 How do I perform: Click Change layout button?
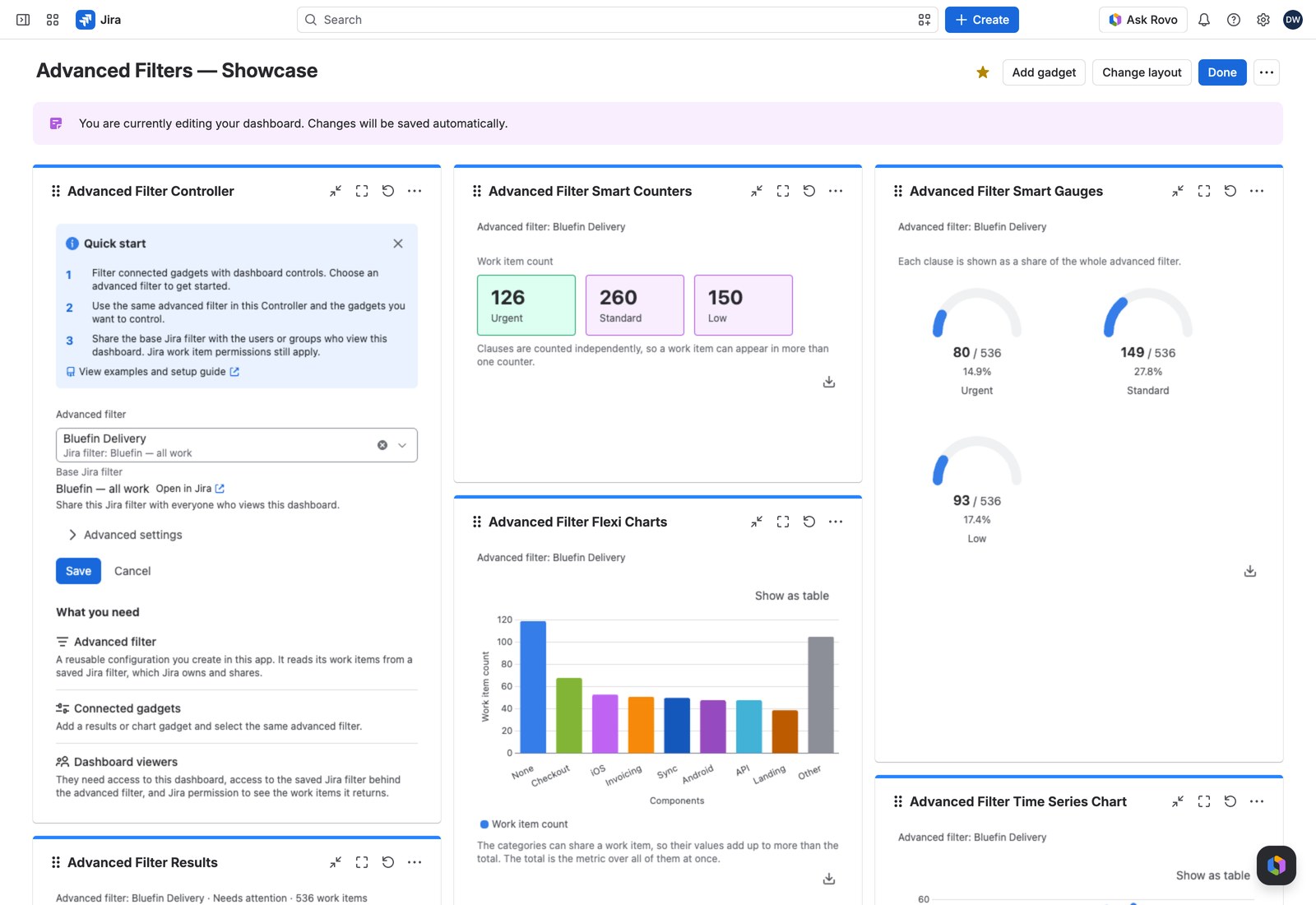(x=1142, y=72)
